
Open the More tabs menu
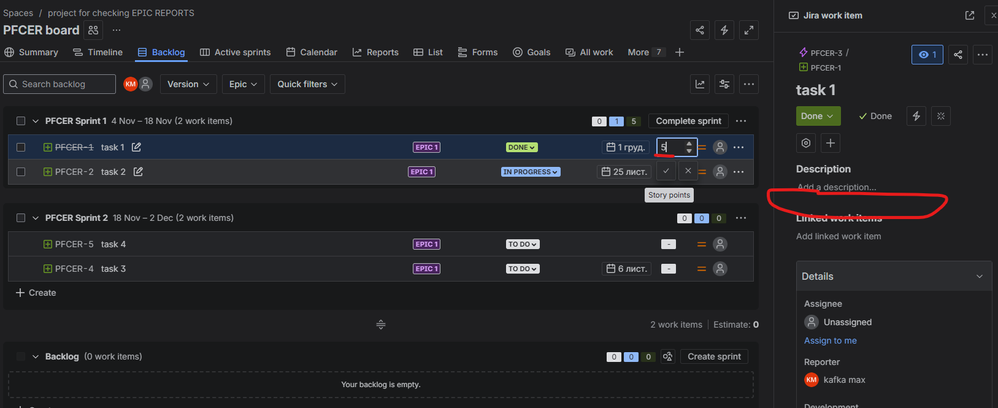pos(645,52)
